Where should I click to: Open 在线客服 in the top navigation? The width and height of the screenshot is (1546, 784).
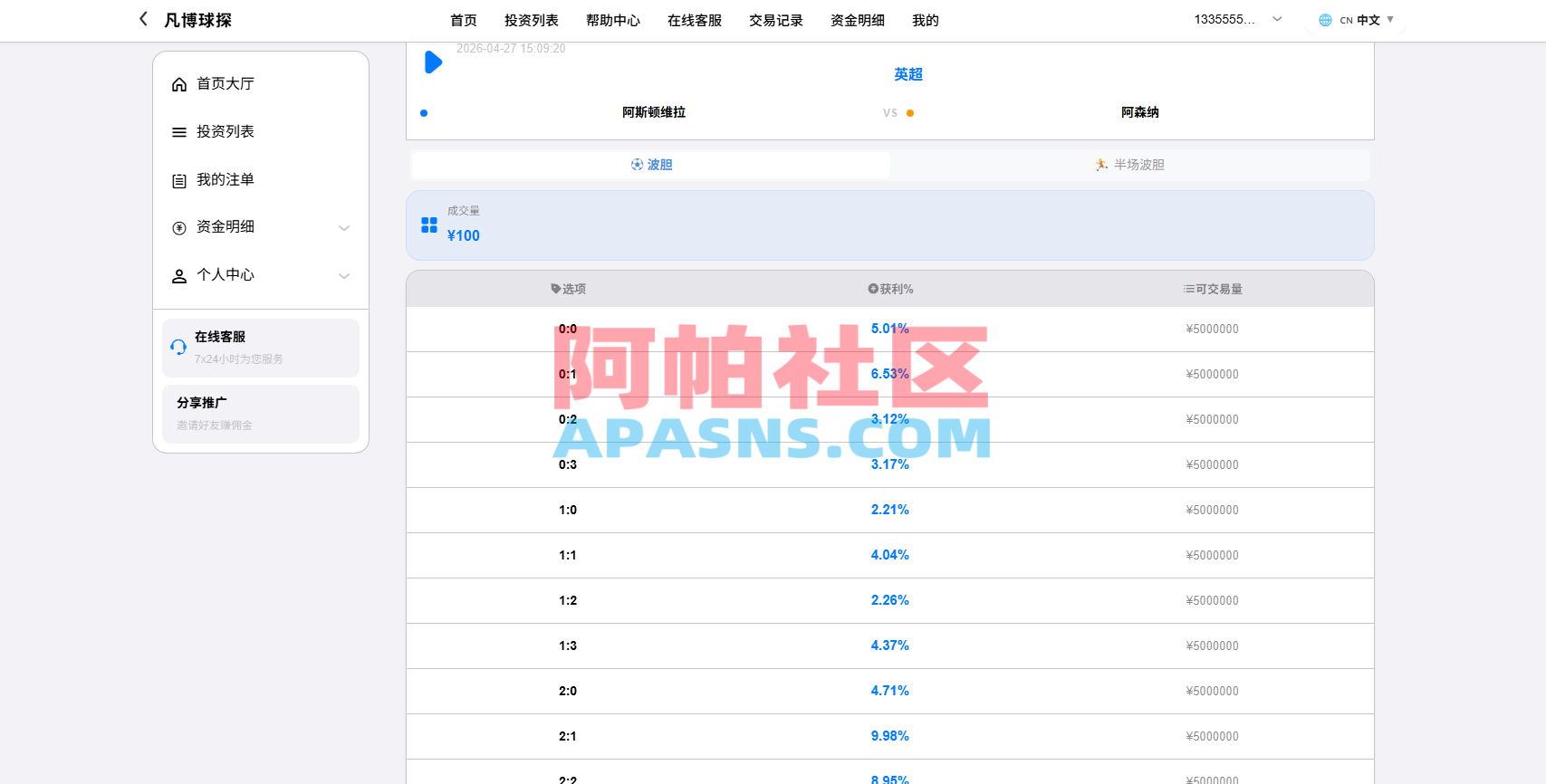pos(695,20)
